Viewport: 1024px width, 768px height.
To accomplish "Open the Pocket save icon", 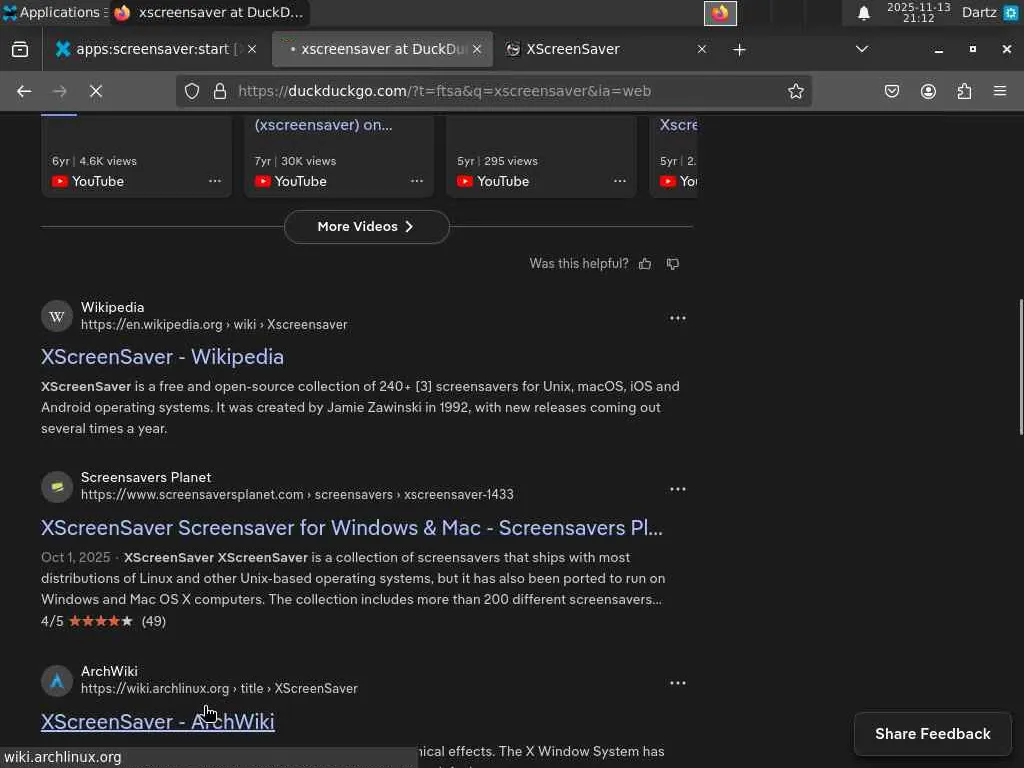I will point(891,91).
